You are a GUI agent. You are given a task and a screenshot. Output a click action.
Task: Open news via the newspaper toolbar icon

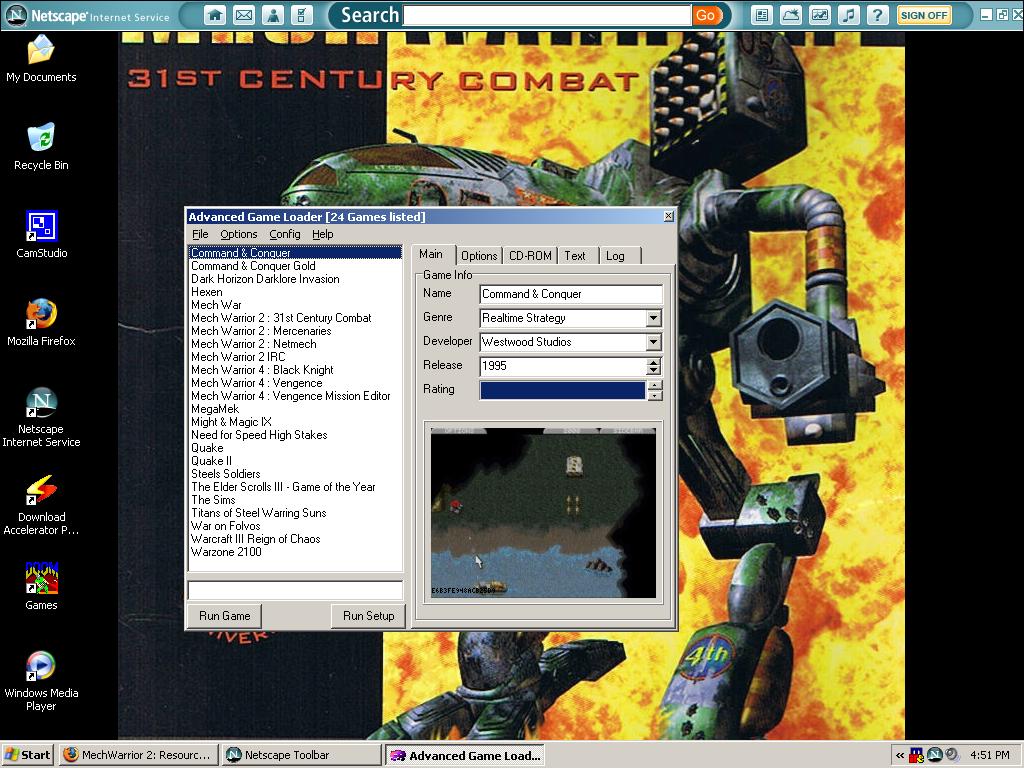(x=762, y=15)
